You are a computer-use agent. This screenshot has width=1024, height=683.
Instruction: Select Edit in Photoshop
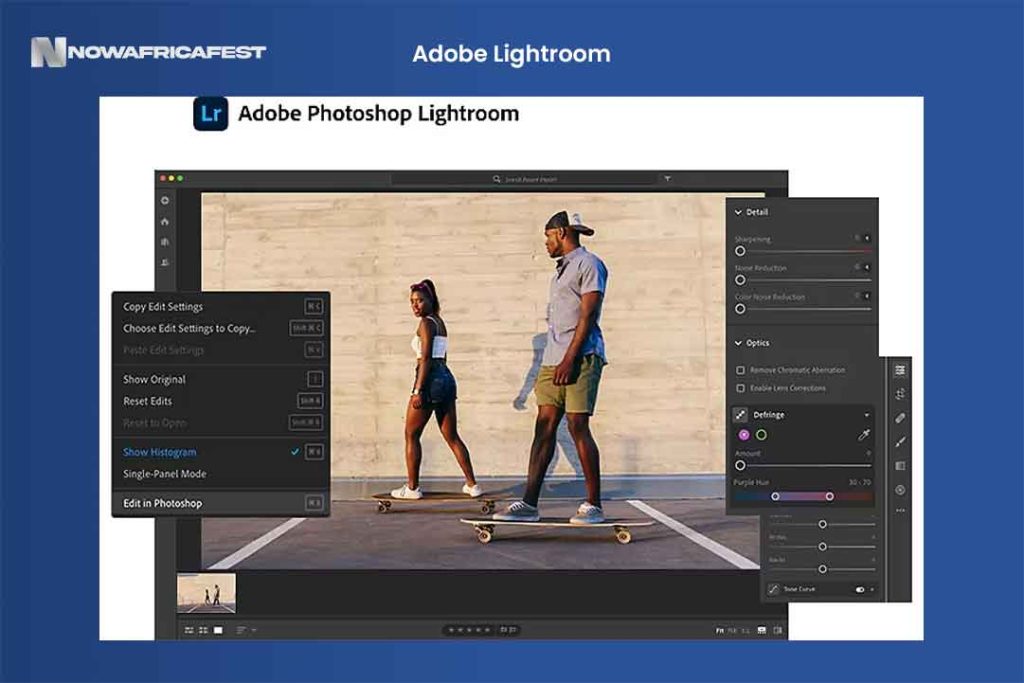(x=220, y=503)
